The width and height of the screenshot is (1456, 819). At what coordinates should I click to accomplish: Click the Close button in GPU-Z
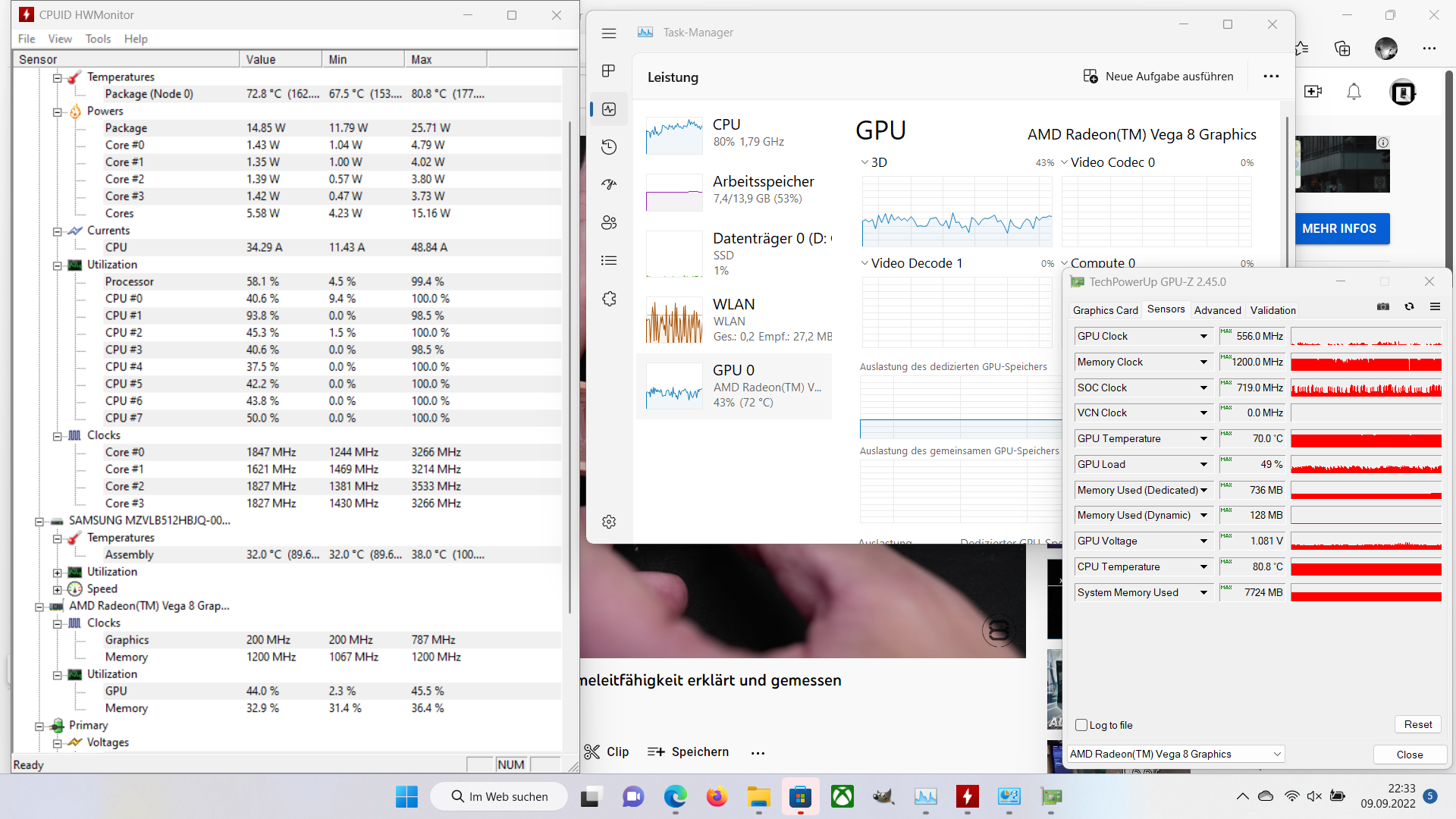tap(1409, 755)
